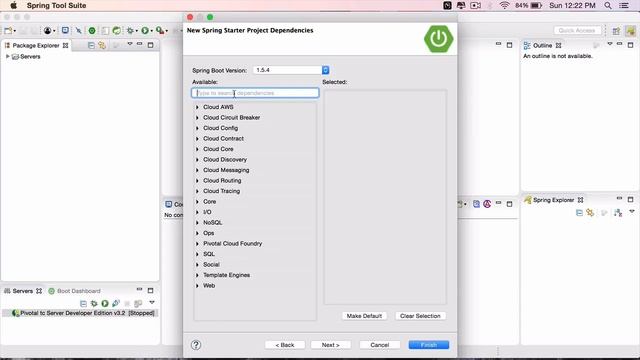Screen dimensions: 640x360
Task: Click the Run with toolbox toolbar icon
Action: tap(160, 31)
